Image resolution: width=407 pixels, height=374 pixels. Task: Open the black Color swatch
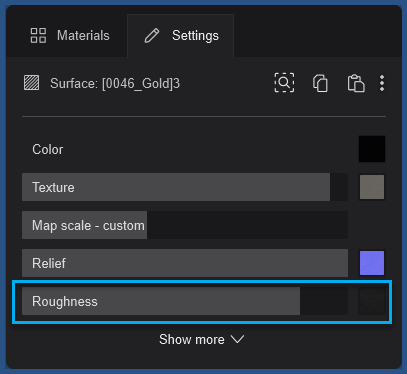pyautogui.click(x=372, y=149)
